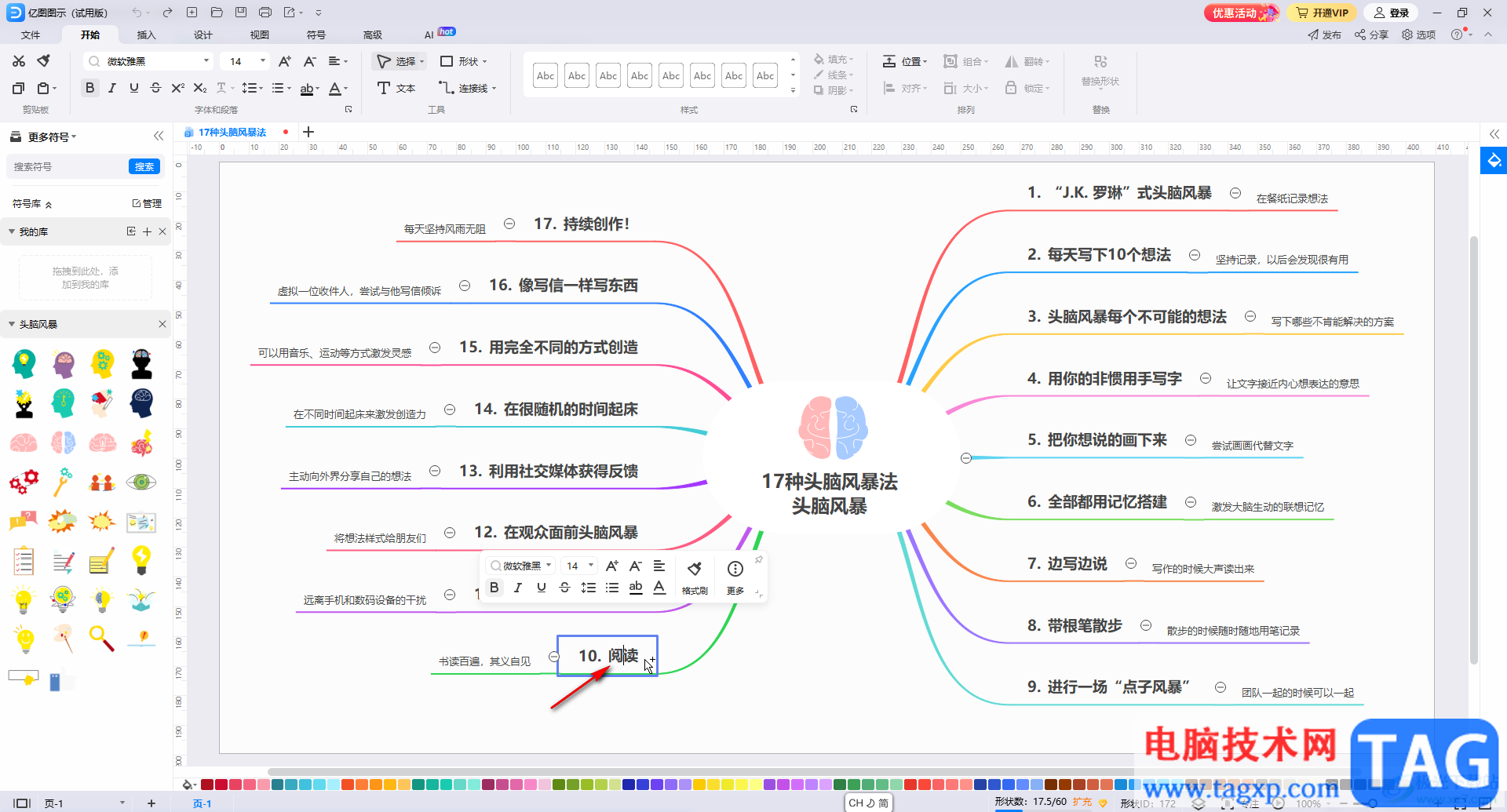Click the Paste clipboard icon
Image resolution: width=1507 pixels, height=812 pixels.
[44, 88]
